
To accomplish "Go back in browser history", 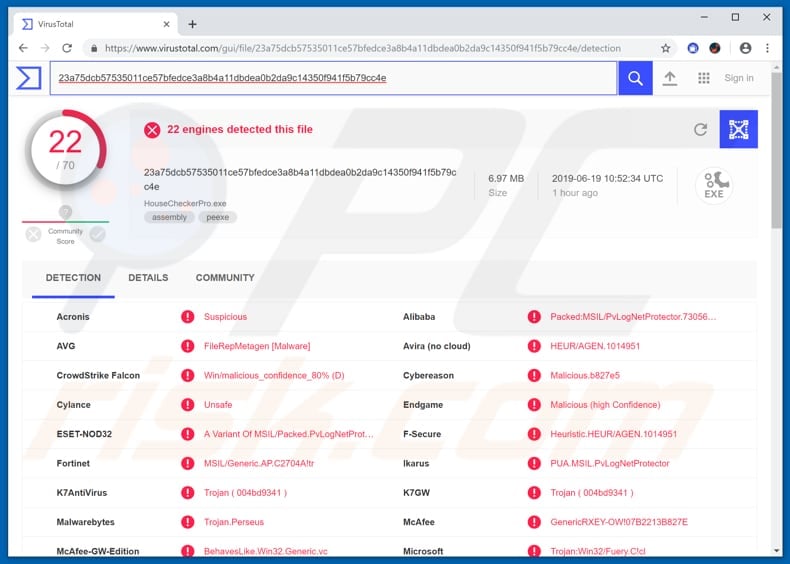I will [23, 48].
